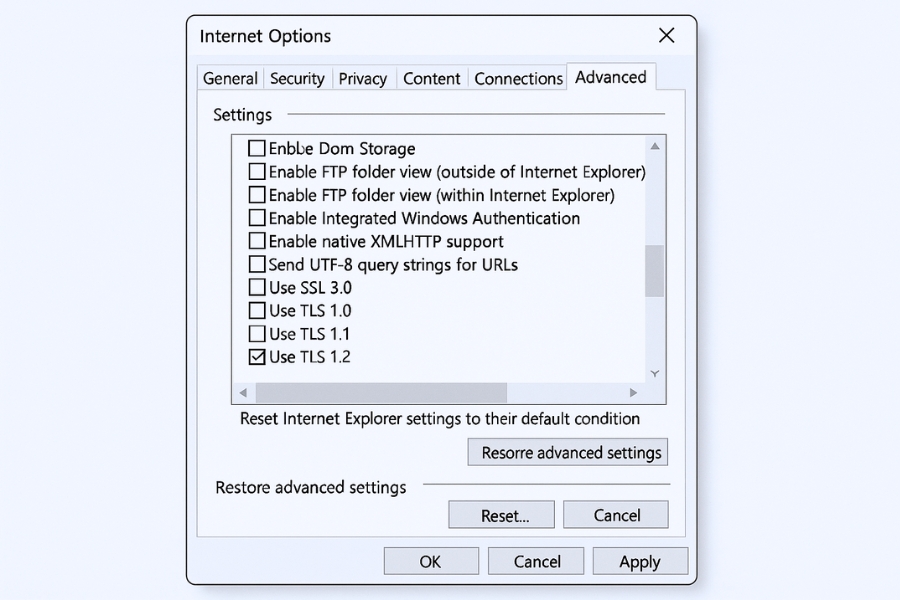This screenshot has width=900, height=600.
Task: Toggle Send UTF-8 query strings option
Action: [257, 265]
